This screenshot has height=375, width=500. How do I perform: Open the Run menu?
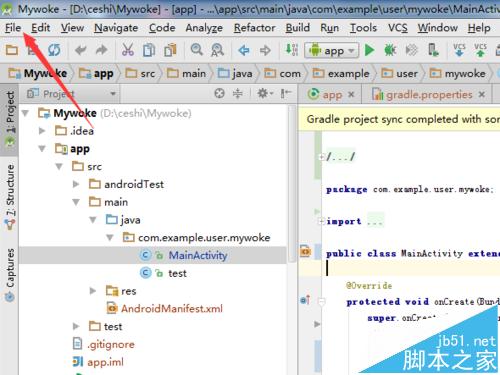tap(329, 28)
